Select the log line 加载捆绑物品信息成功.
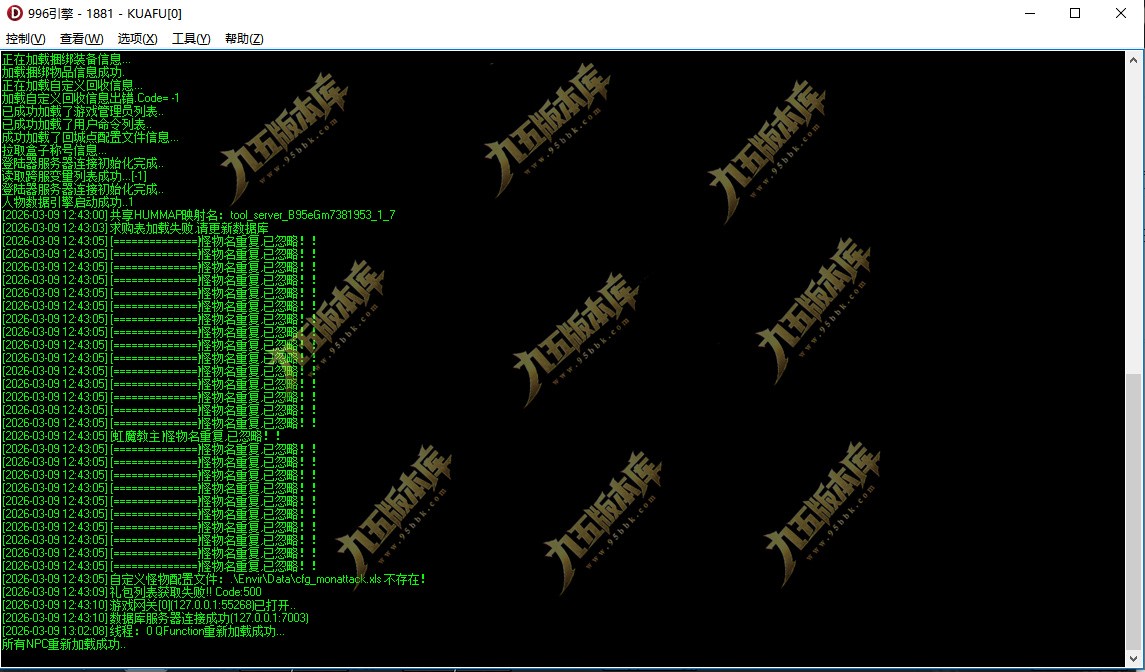The width and height of the screenshot is (1145, 672). [x=63, y=72]
